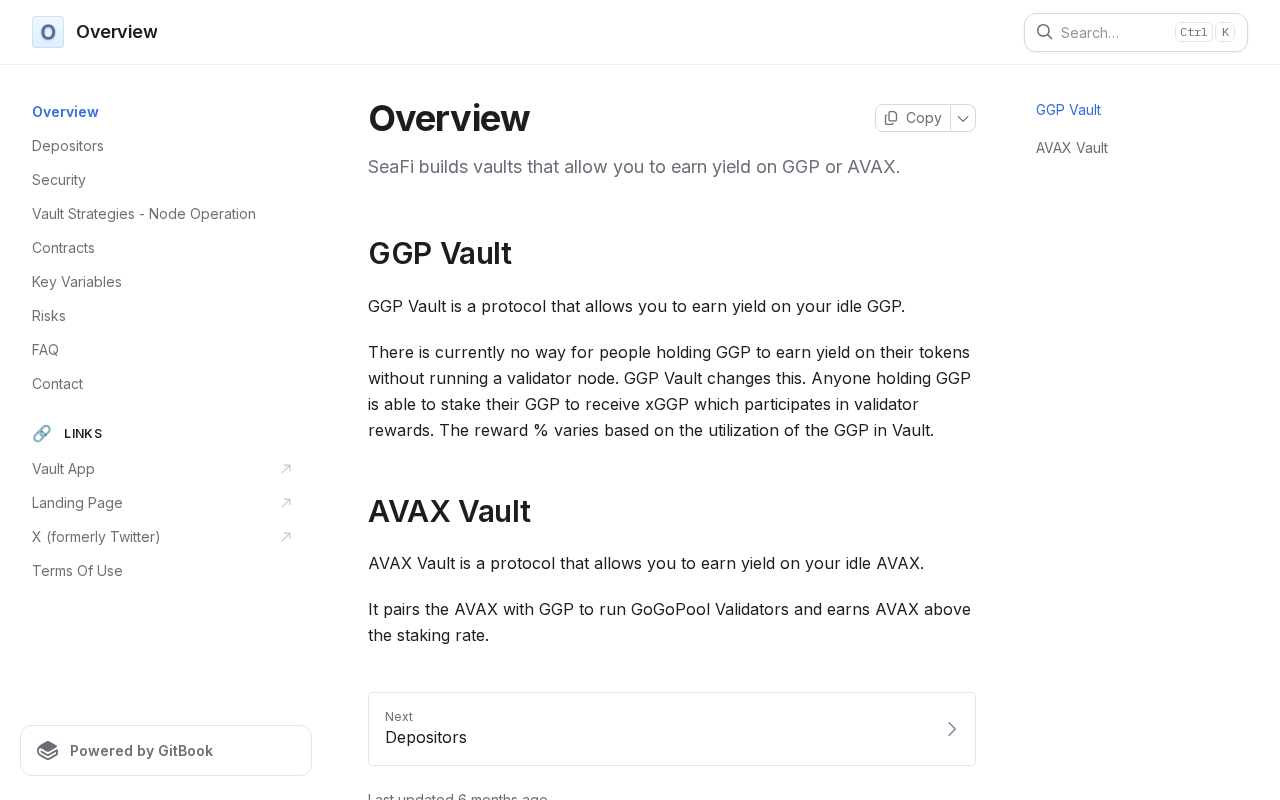Click the Copy page icon button
This screenshot has width=1280, height=800.
(891, 118)
